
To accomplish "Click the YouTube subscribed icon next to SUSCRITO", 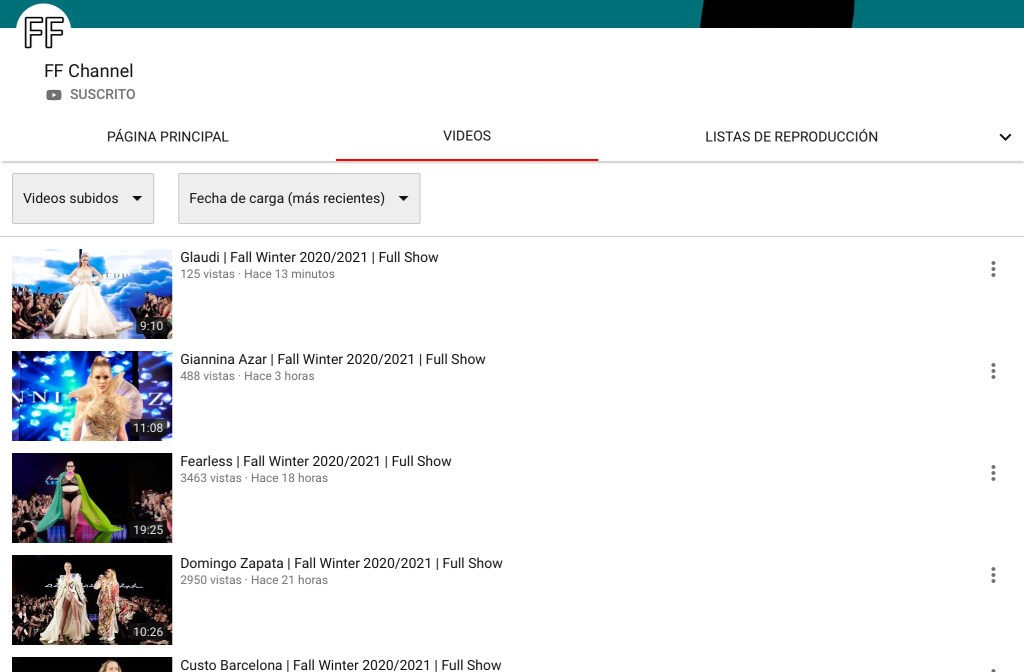I will point(54,95).
